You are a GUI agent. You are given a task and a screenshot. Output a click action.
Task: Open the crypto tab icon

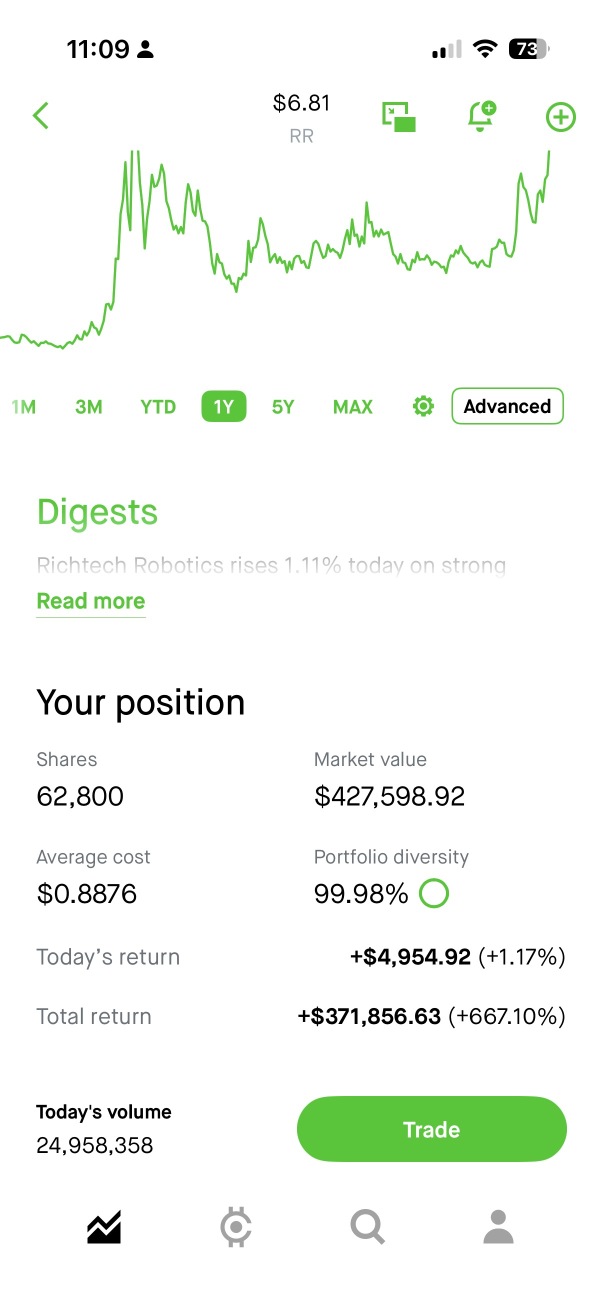tap(236, 1226)
